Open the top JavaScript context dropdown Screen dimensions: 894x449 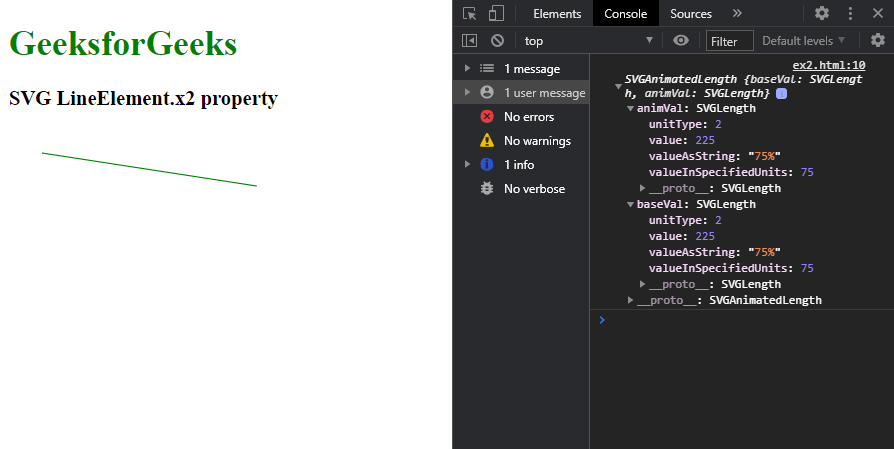point(588,40)
